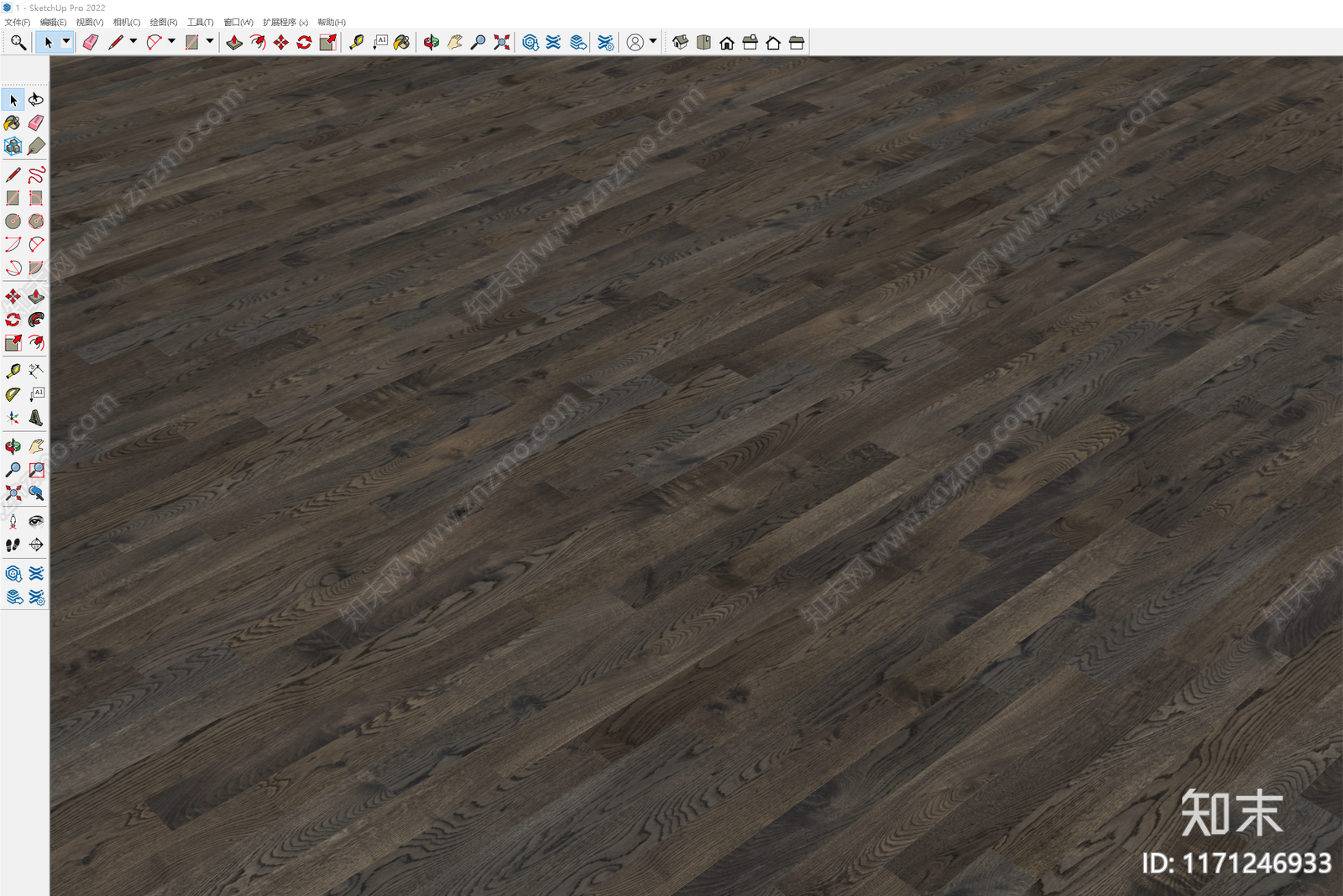Choose the Push/Pull tool in left toolbar
The width and height of the screenshot is (1343, 896).
click(x=36, y=296)
